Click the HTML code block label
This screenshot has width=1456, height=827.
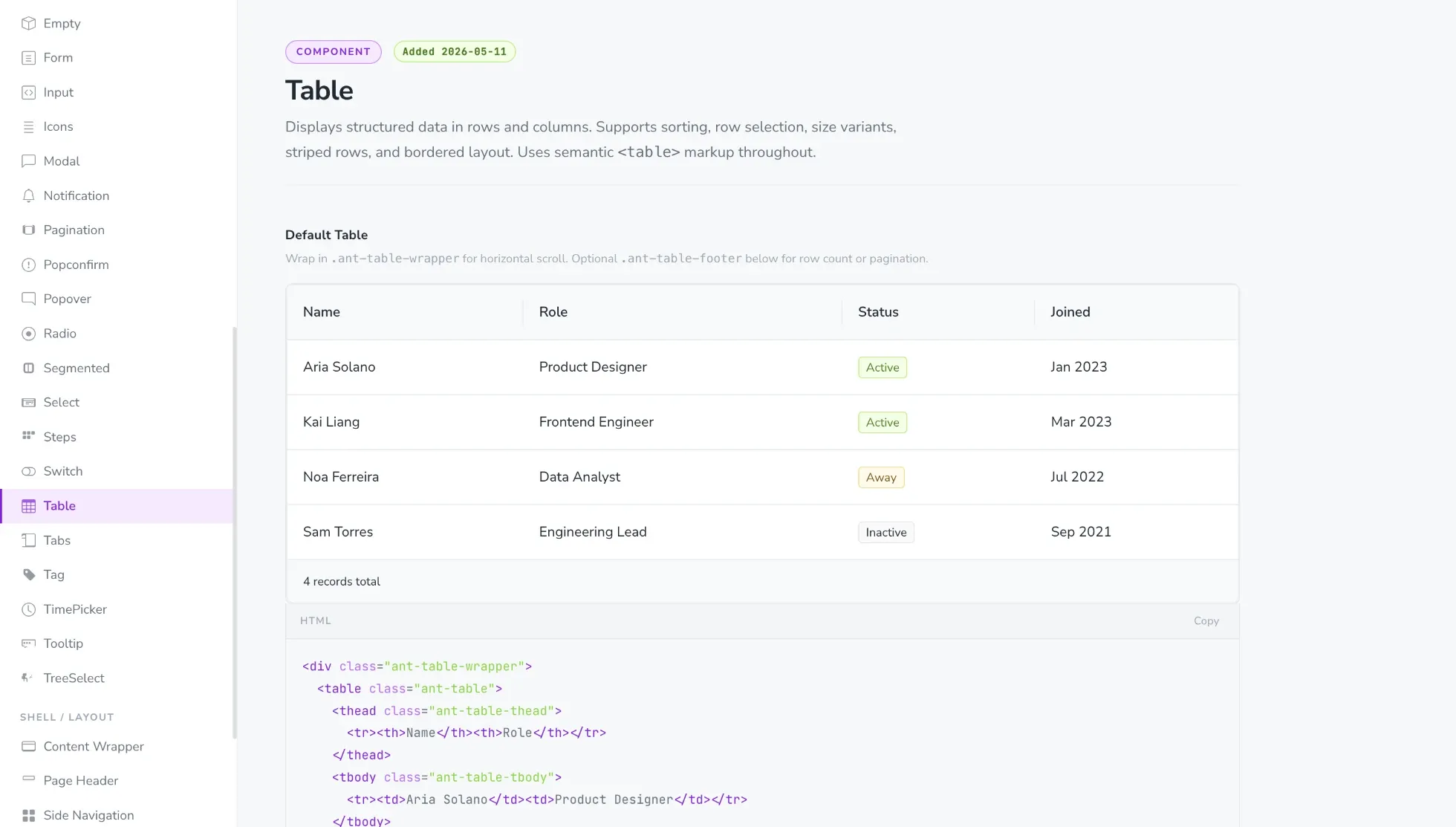pyautogui.click(x=316, y=621)
